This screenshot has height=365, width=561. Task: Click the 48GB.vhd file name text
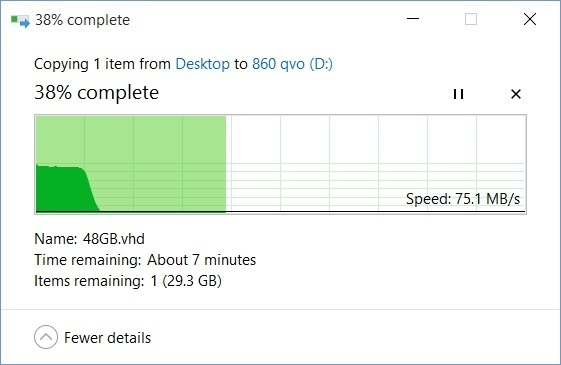(x=114, y=239)
